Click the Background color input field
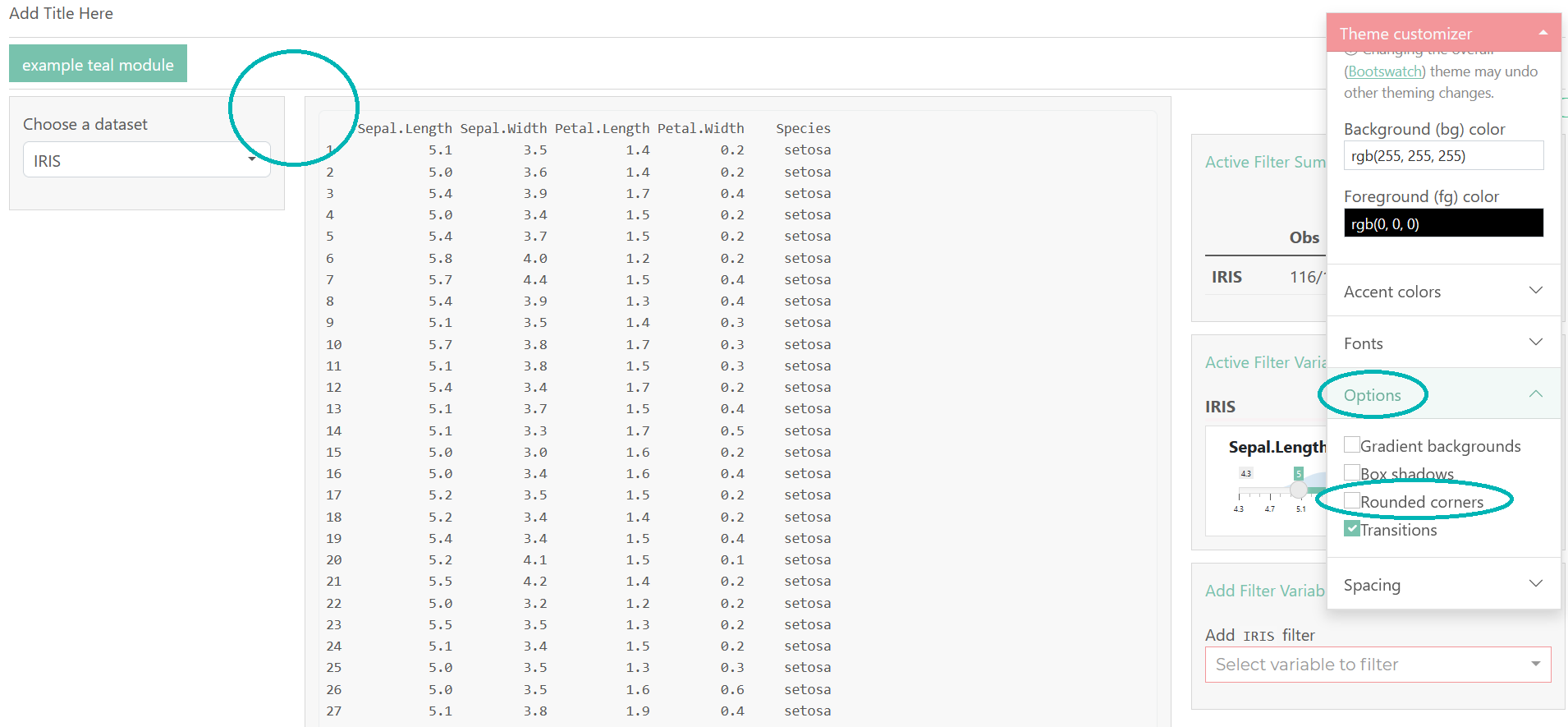This screenshot has height=727, width=1568. [1442, 155]
